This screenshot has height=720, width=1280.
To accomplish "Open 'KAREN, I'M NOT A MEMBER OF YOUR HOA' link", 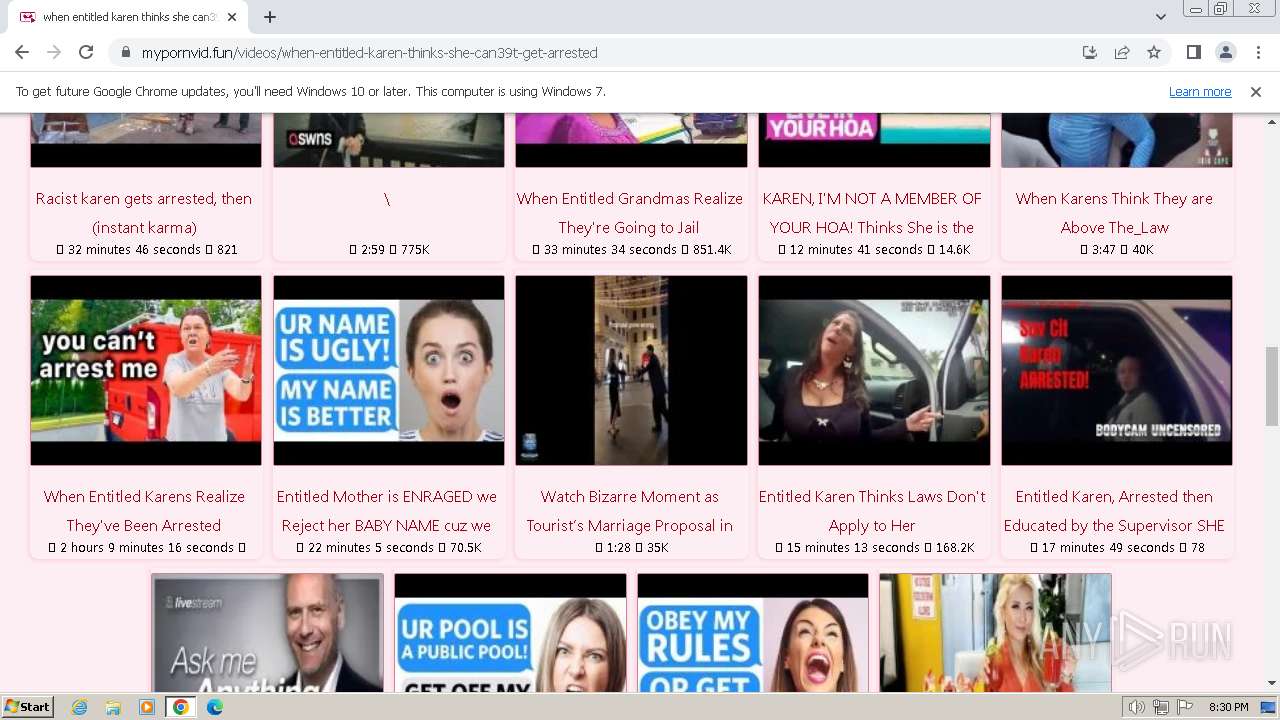I will pos(872,213).
